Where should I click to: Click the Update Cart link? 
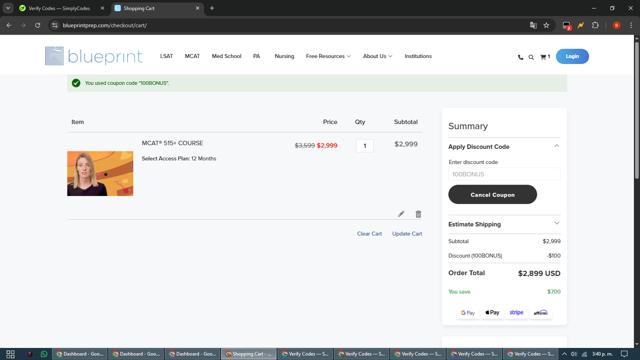click(407, 234)
